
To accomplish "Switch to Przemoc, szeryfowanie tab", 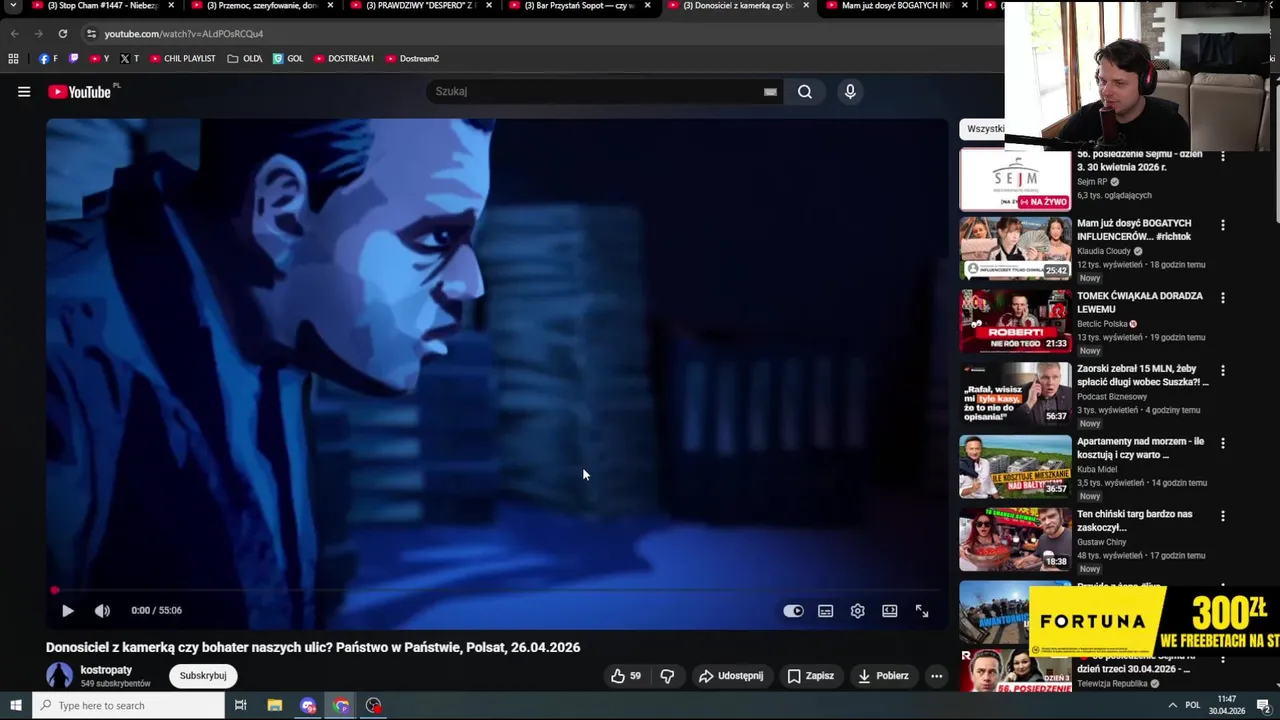I will (260, 6).
